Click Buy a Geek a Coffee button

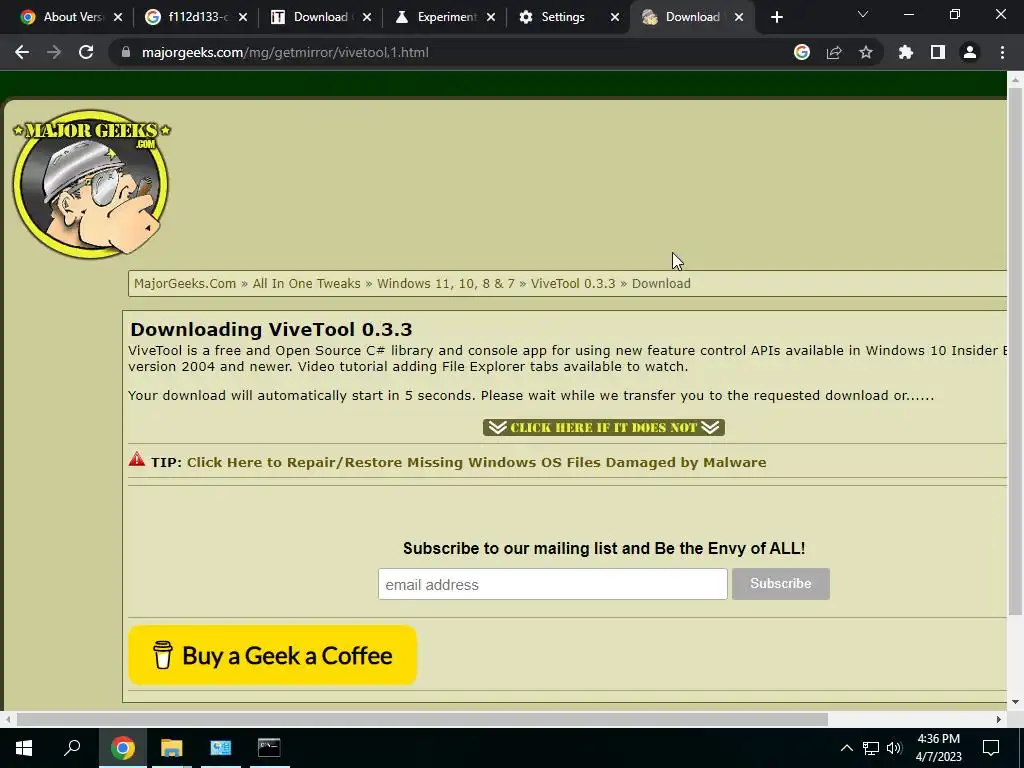click(272, 655)
